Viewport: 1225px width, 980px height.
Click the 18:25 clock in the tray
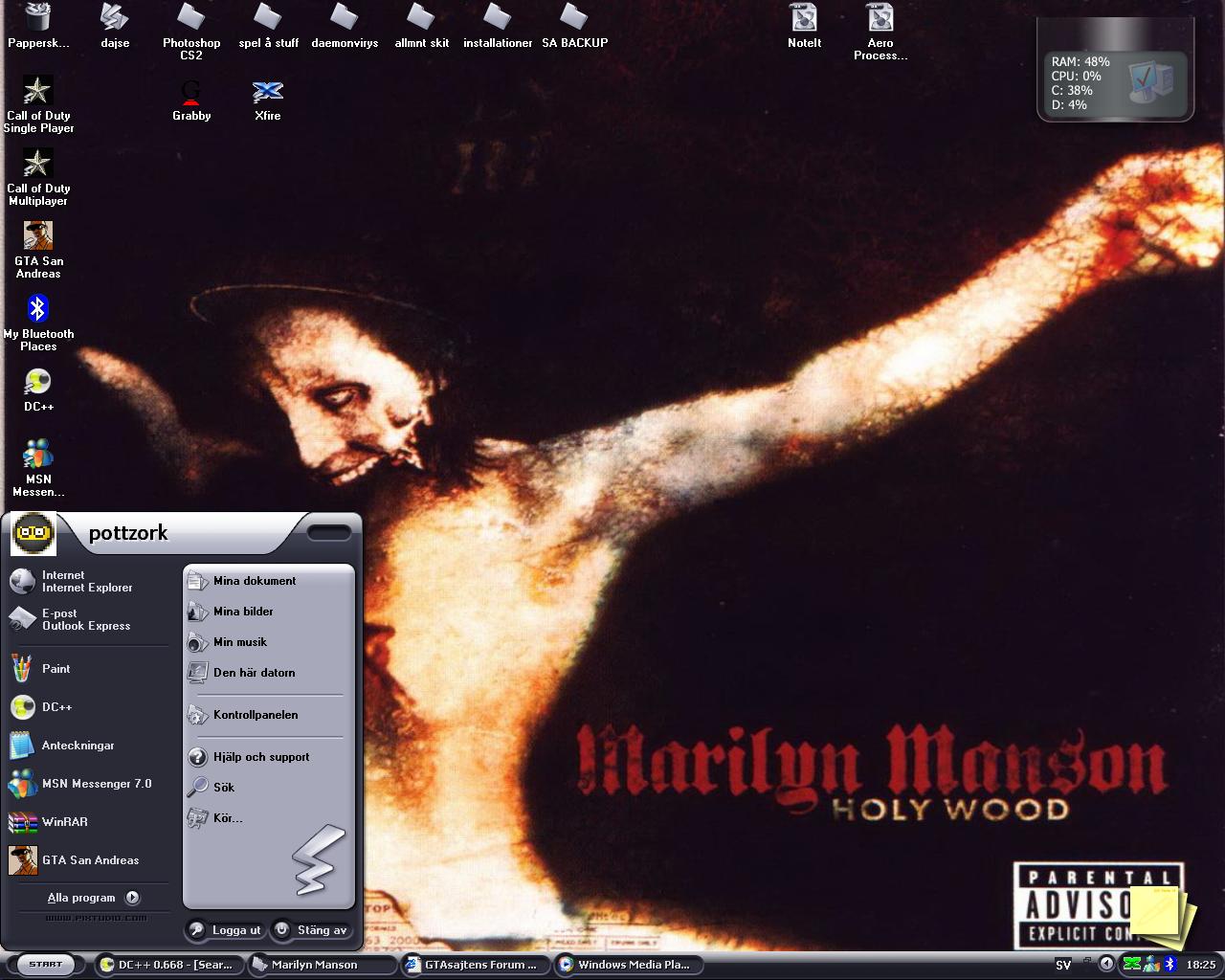tap(1200, 965)
